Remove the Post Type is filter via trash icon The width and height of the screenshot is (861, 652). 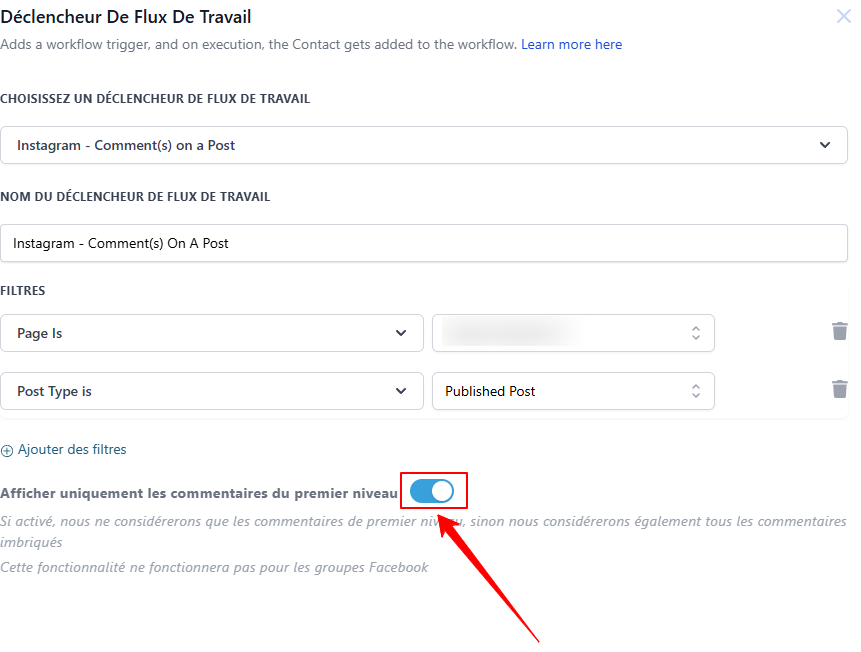pyautogui.click(x=840, y=389)
